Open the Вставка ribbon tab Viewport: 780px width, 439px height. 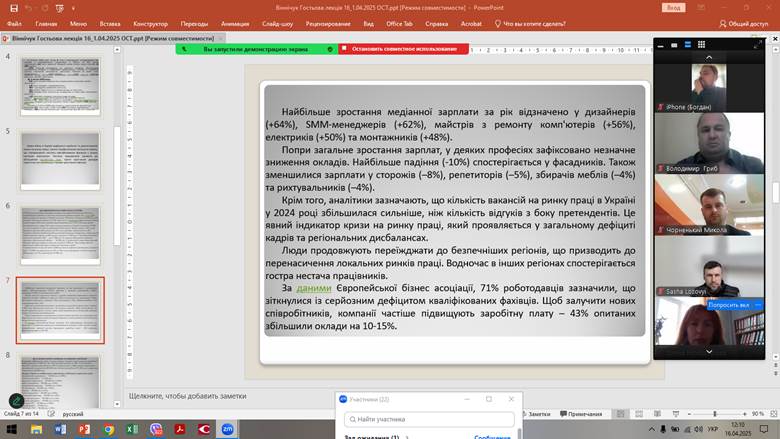[110, 23]
